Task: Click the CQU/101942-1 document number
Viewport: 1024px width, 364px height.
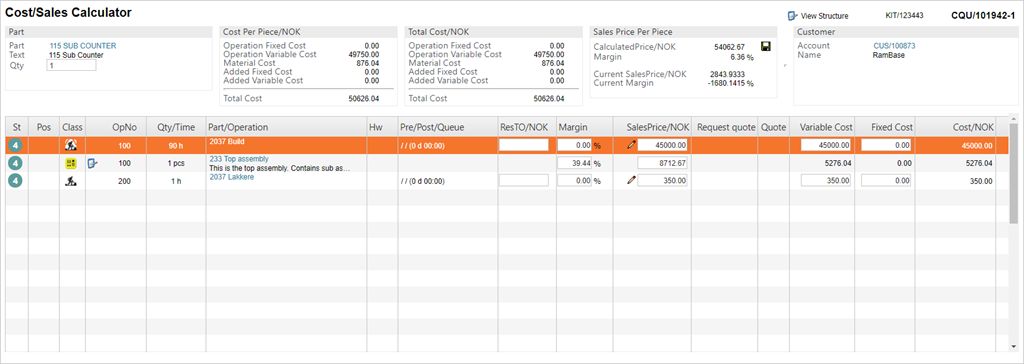Action: coord(983,15)
